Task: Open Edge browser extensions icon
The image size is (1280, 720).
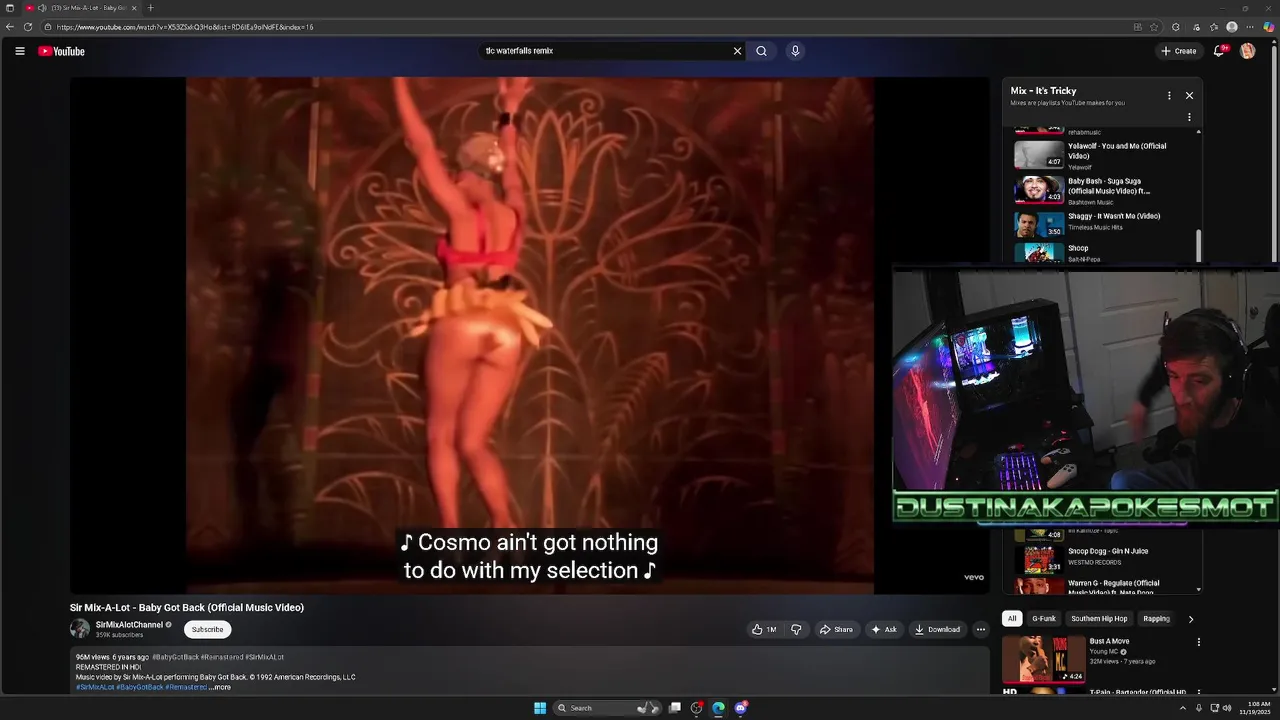Action: [1176, 27]
